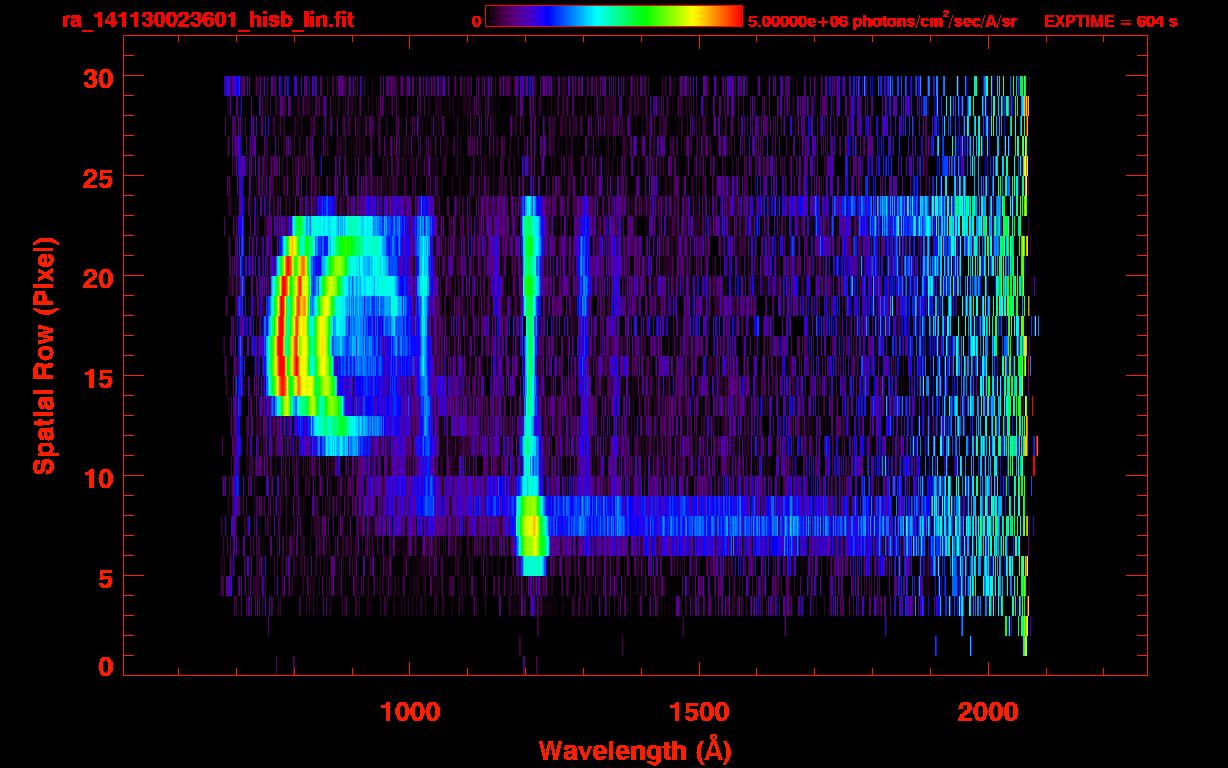Click the EXPTIME = 604 s text
The width and height of the screenshot is (1228, 768).
[x=1110, y=22]
